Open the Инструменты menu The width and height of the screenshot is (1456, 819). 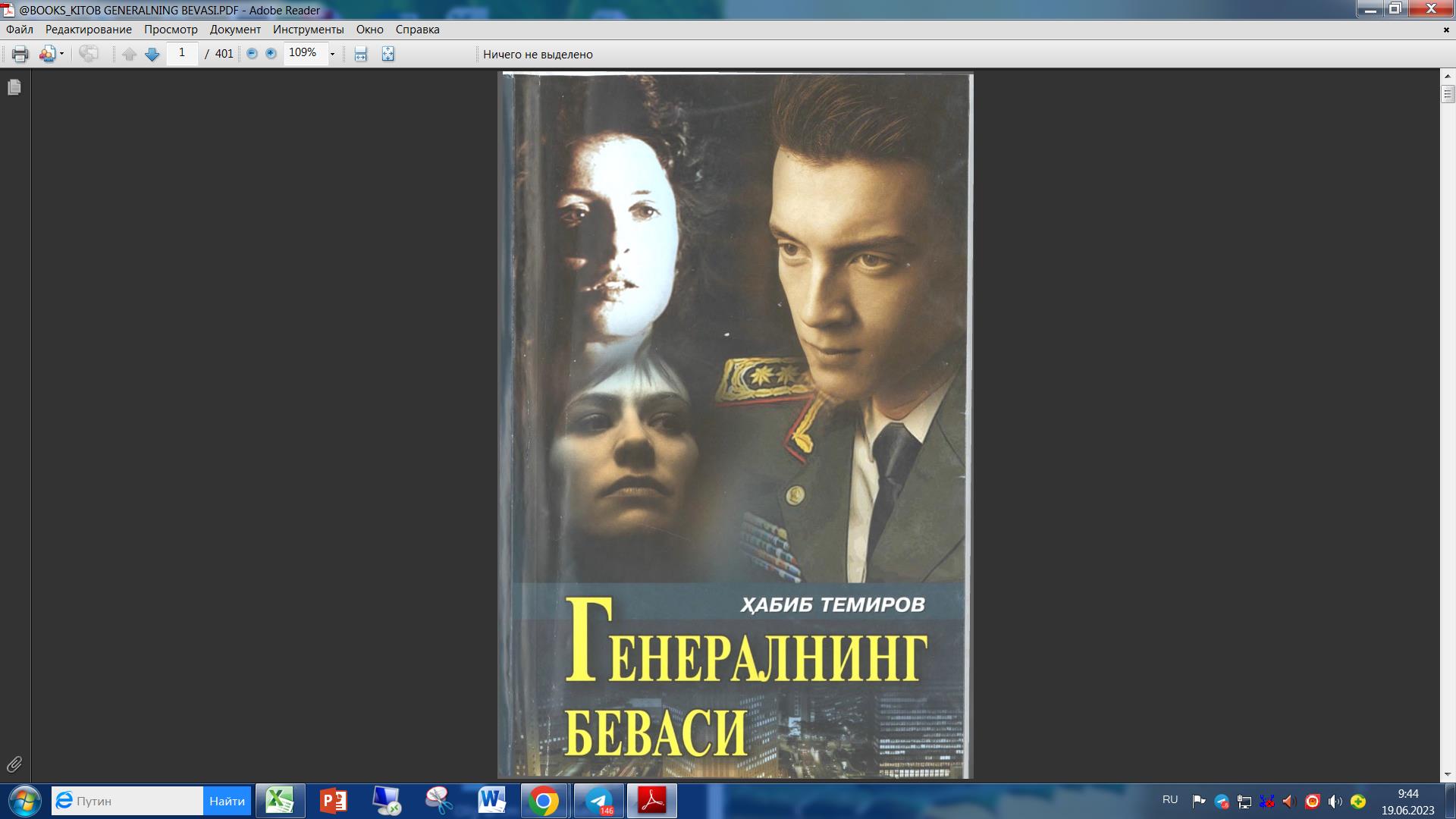309,30
